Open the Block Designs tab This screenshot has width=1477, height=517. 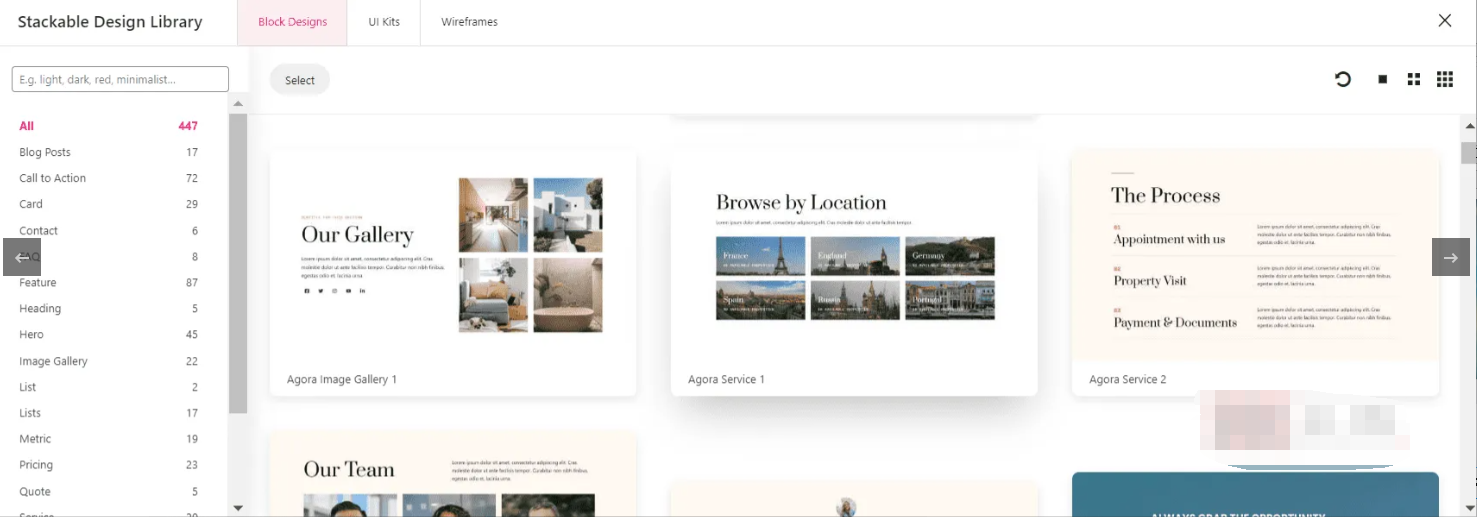tap(292, 22)
